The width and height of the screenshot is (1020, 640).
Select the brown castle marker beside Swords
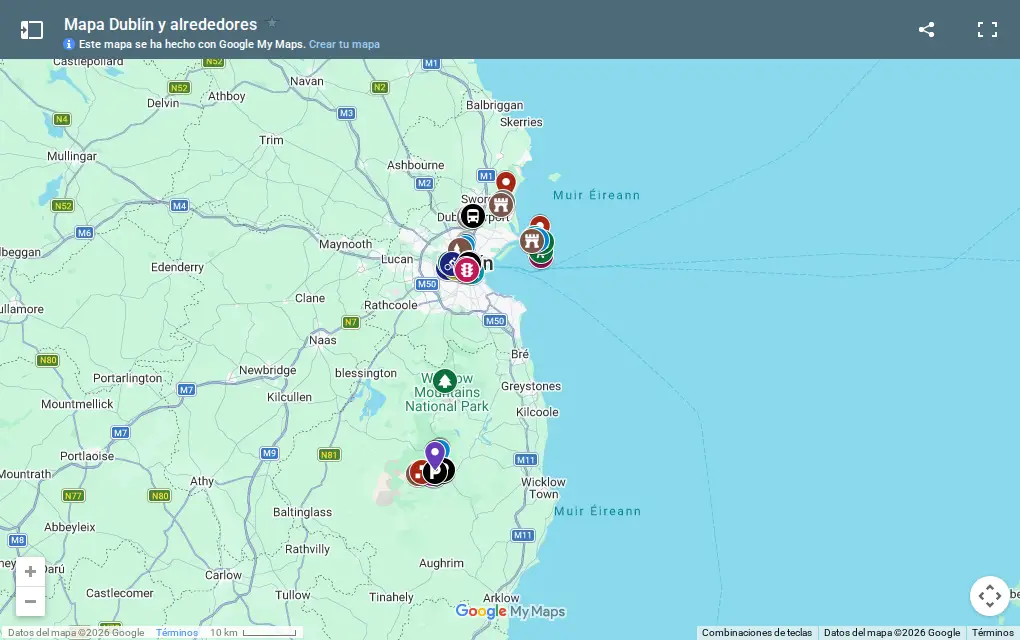tap(501, 205)
